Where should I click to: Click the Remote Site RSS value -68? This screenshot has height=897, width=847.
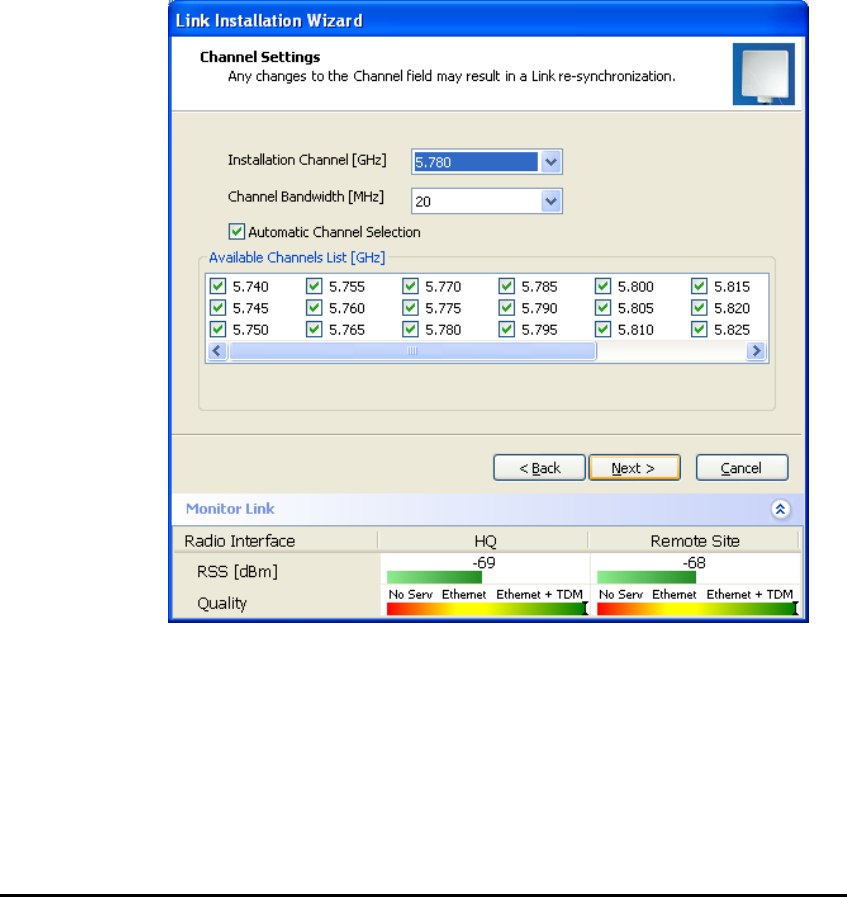click(x=694, y=563)
